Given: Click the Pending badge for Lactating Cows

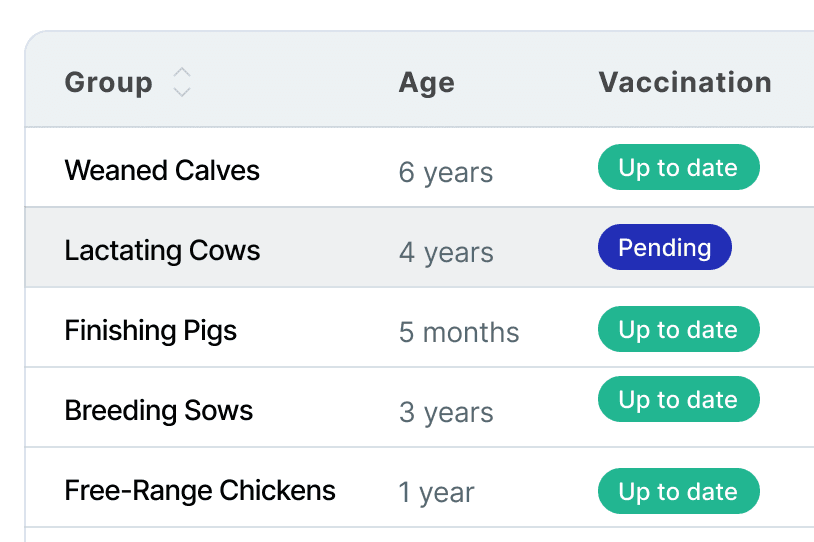Looking at the screenshot, I should (x=665, y=247).
